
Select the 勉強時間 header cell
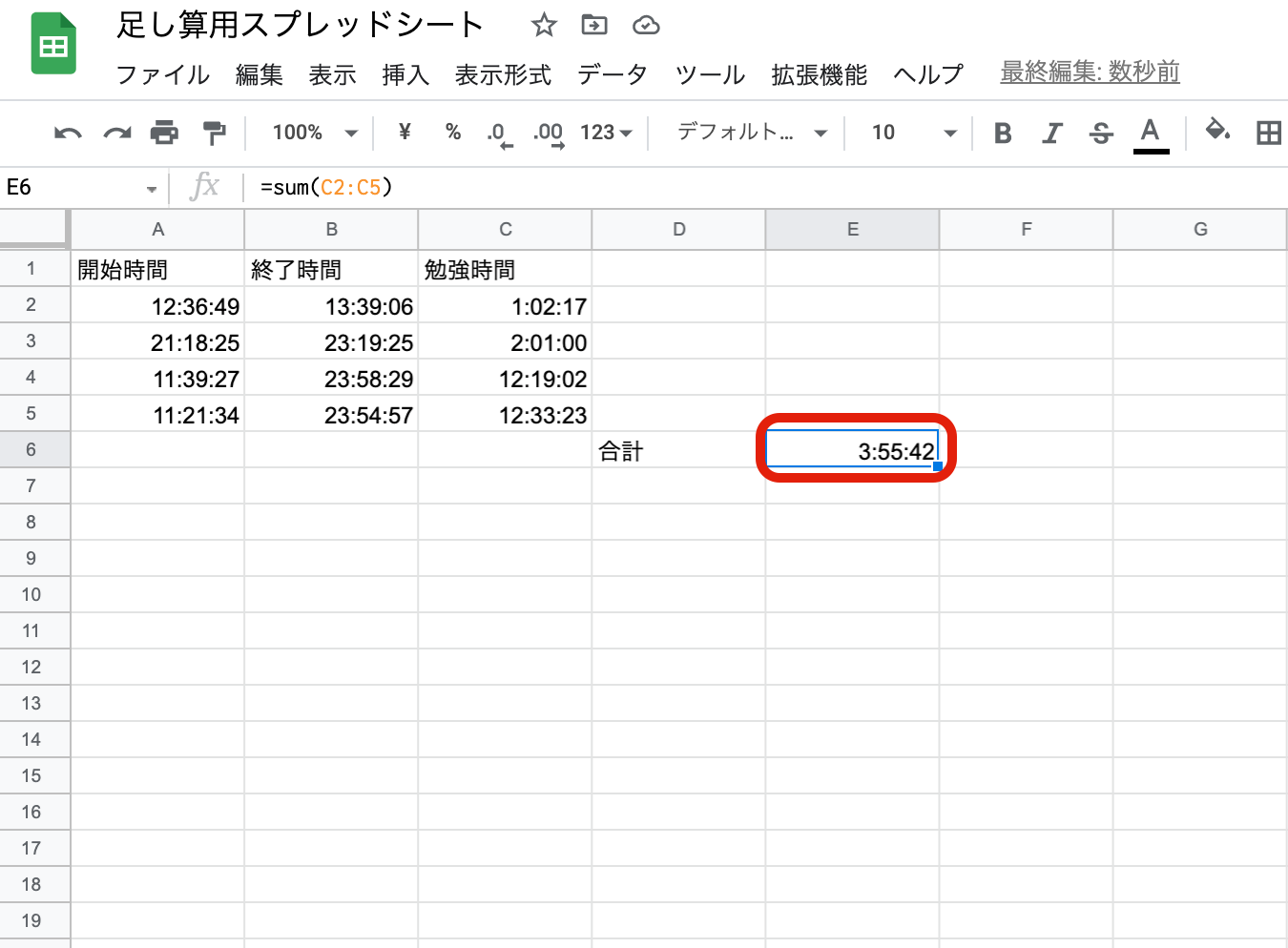[x=505, y=269]
